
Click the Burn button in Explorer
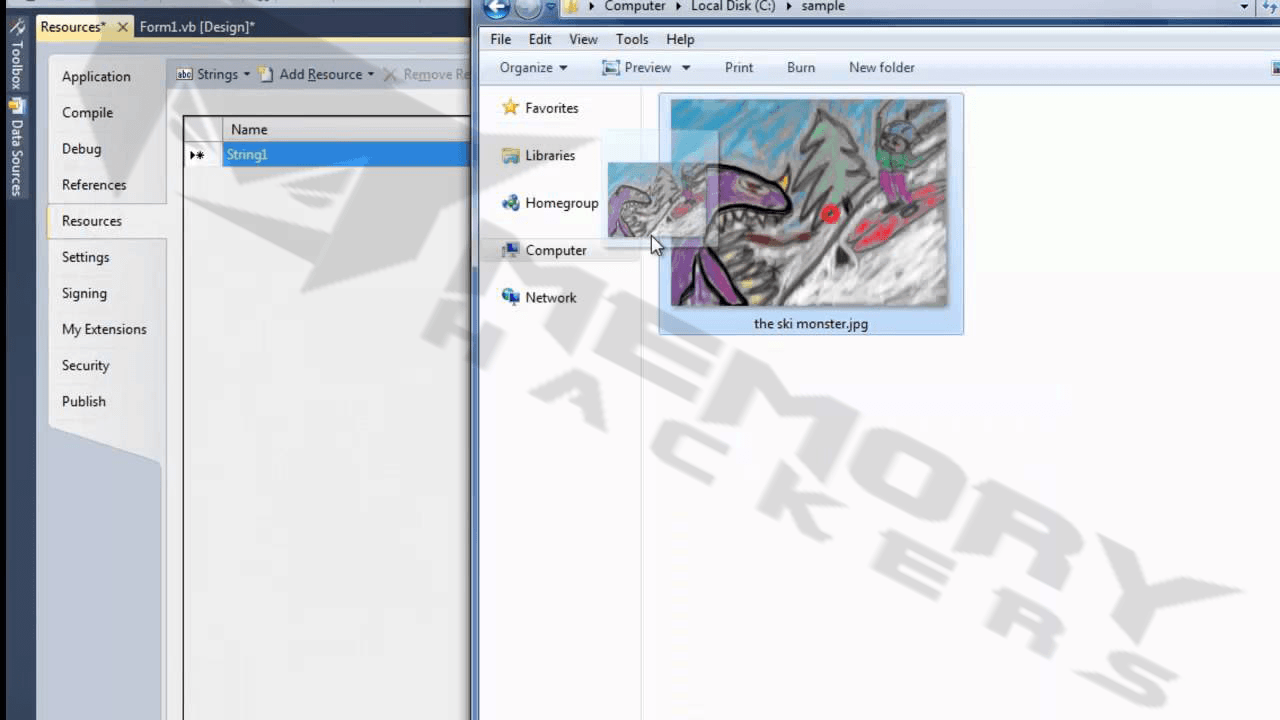(x=801, y=68)
